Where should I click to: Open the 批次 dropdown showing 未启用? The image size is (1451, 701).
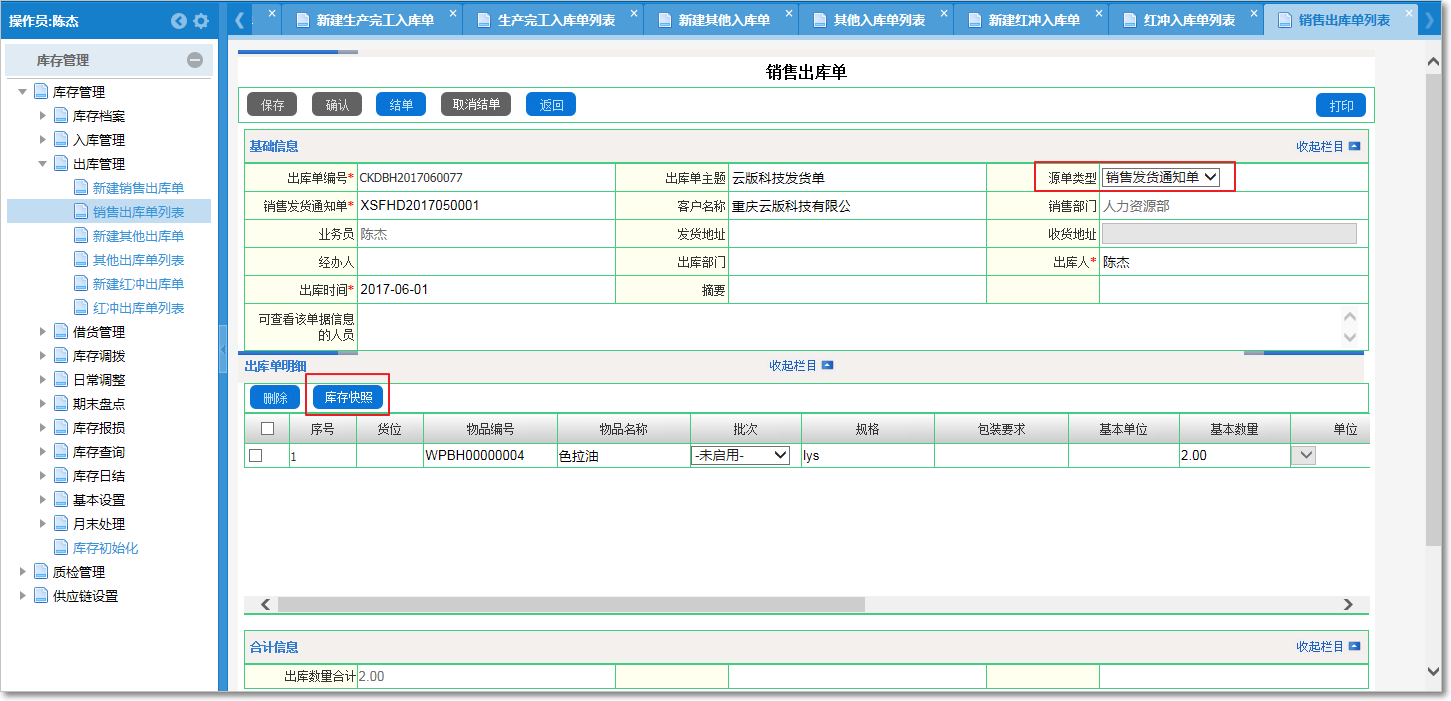(x=740, y=456)
